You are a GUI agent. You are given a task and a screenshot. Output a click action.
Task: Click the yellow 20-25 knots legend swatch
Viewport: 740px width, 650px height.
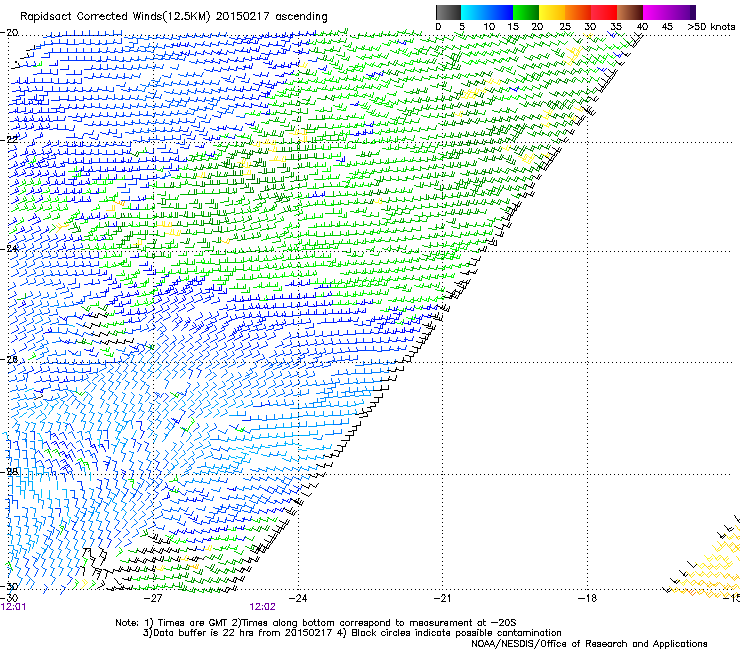pos(552,12)
